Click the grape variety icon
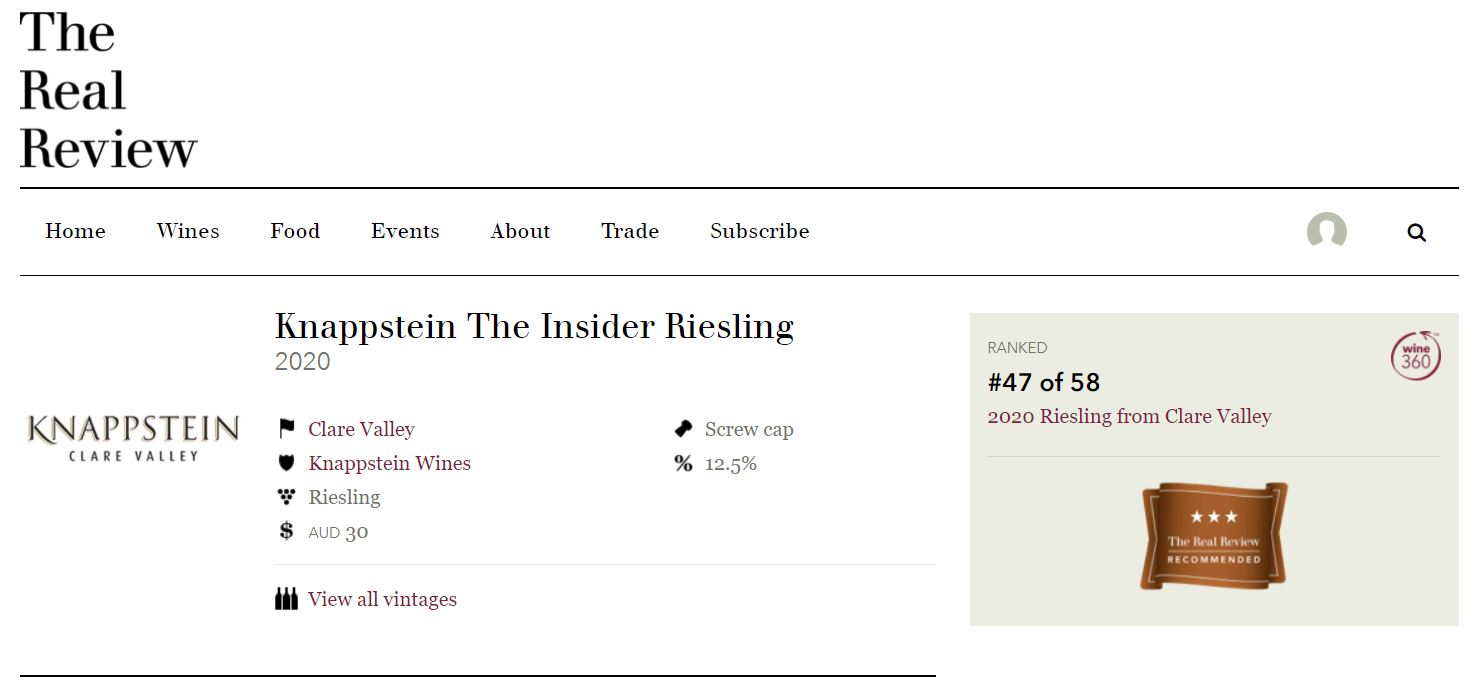Viewport: 1478px width, 687px height. [x=287, y=497]
